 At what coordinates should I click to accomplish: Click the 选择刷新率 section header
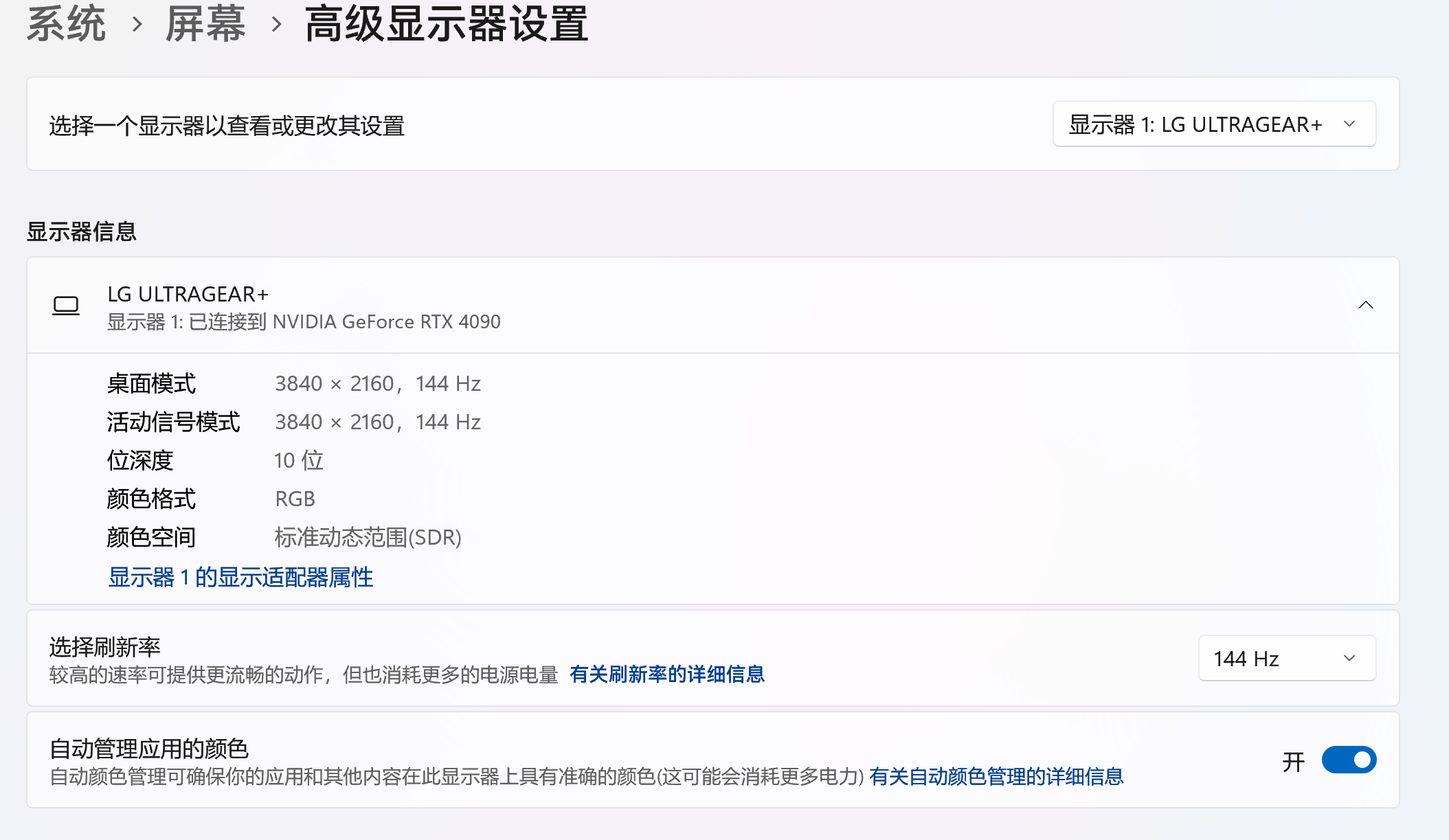point(105,646)
